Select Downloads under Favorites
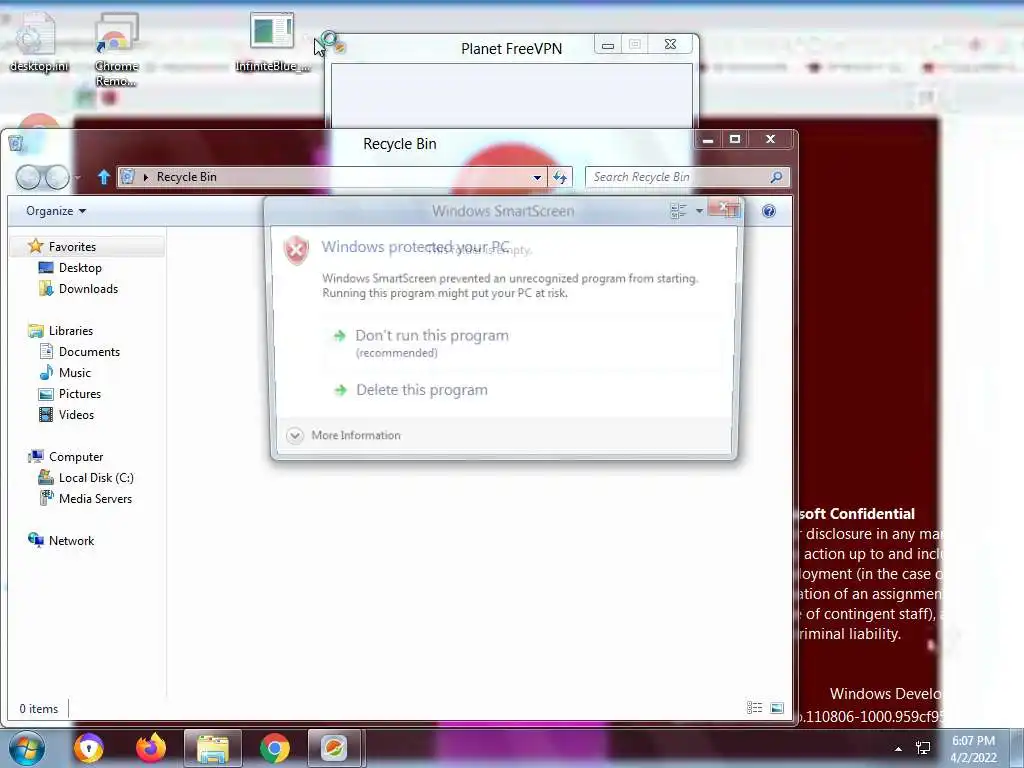Screen dimensions: 1024x768 [x=88, y=289]
